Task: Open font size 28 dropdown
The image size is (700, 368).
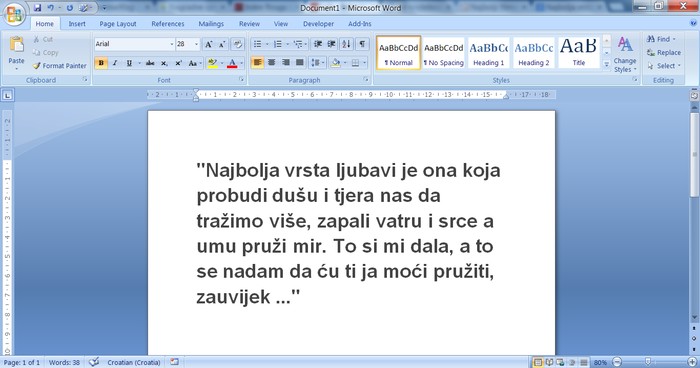Action: (x=196, y=44)
